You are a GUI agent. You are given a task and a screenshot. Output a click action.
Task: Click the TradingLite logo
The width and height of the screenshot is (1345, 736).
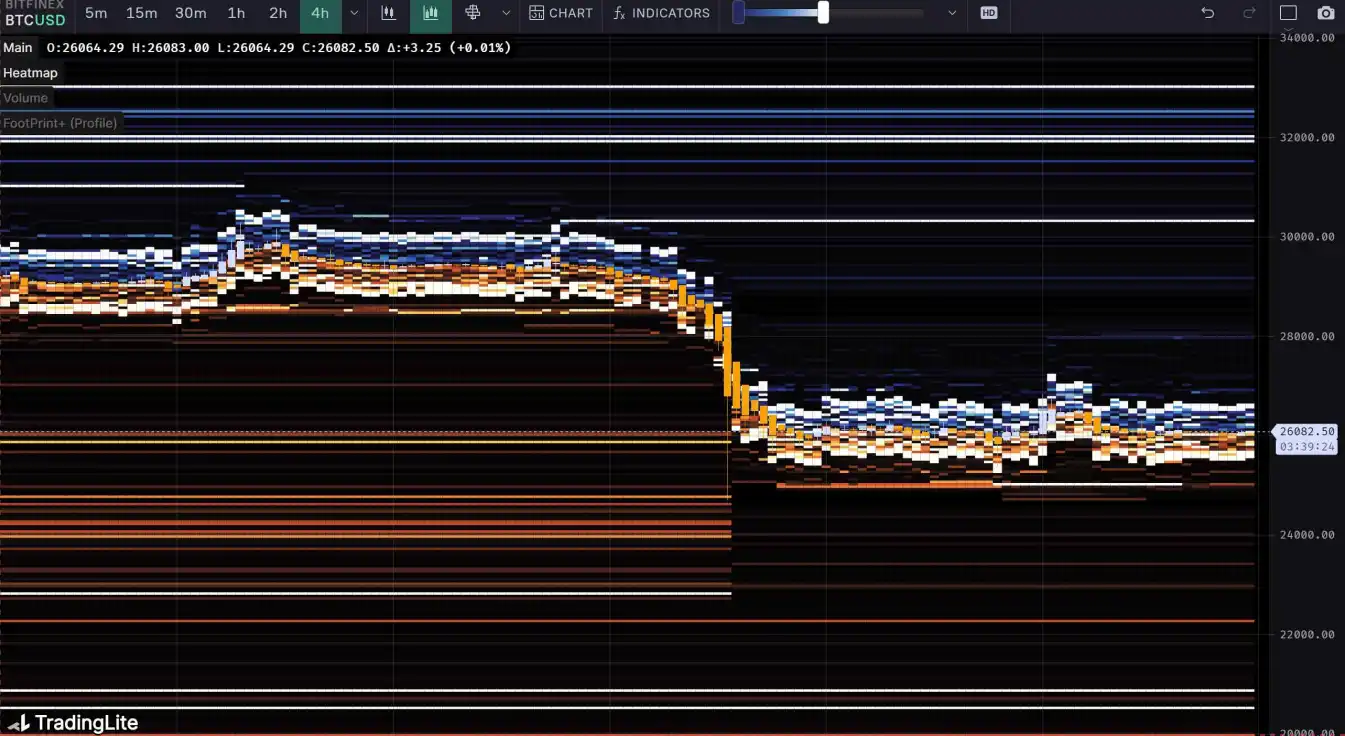[74, 722]
